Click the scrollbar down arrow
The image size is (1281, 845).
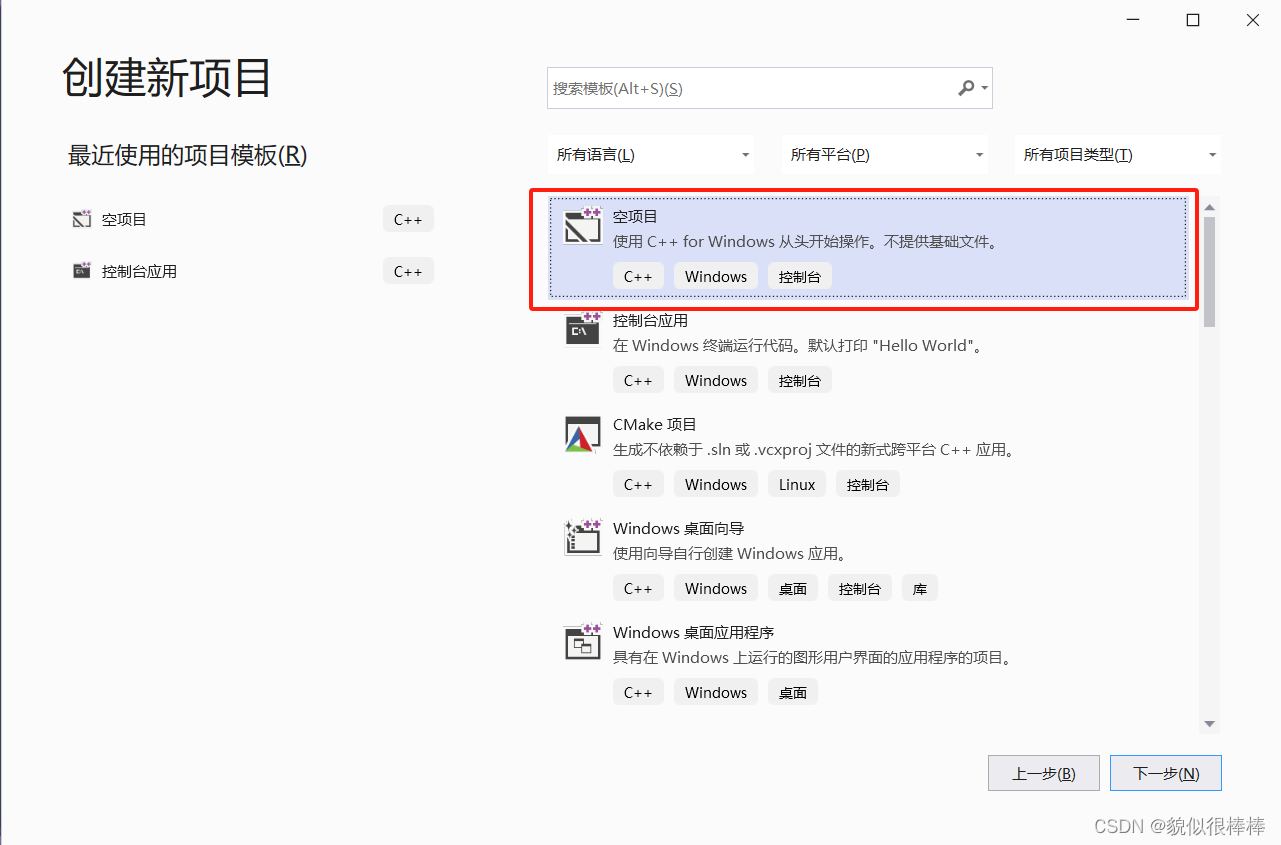[x=1209, y=724]
